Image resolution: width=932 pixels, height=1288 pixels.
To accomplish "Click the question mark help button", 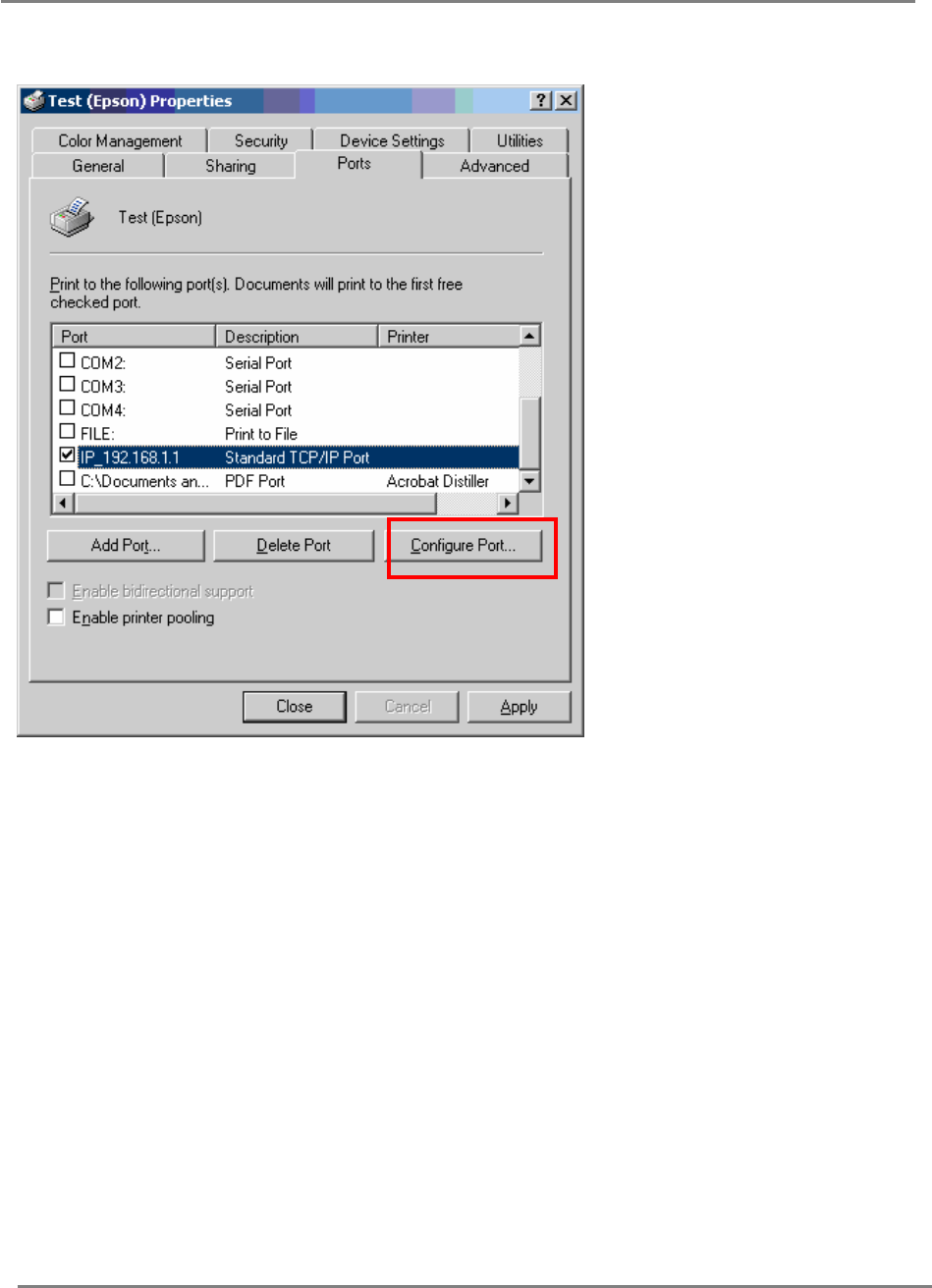I will pos(541,101).
